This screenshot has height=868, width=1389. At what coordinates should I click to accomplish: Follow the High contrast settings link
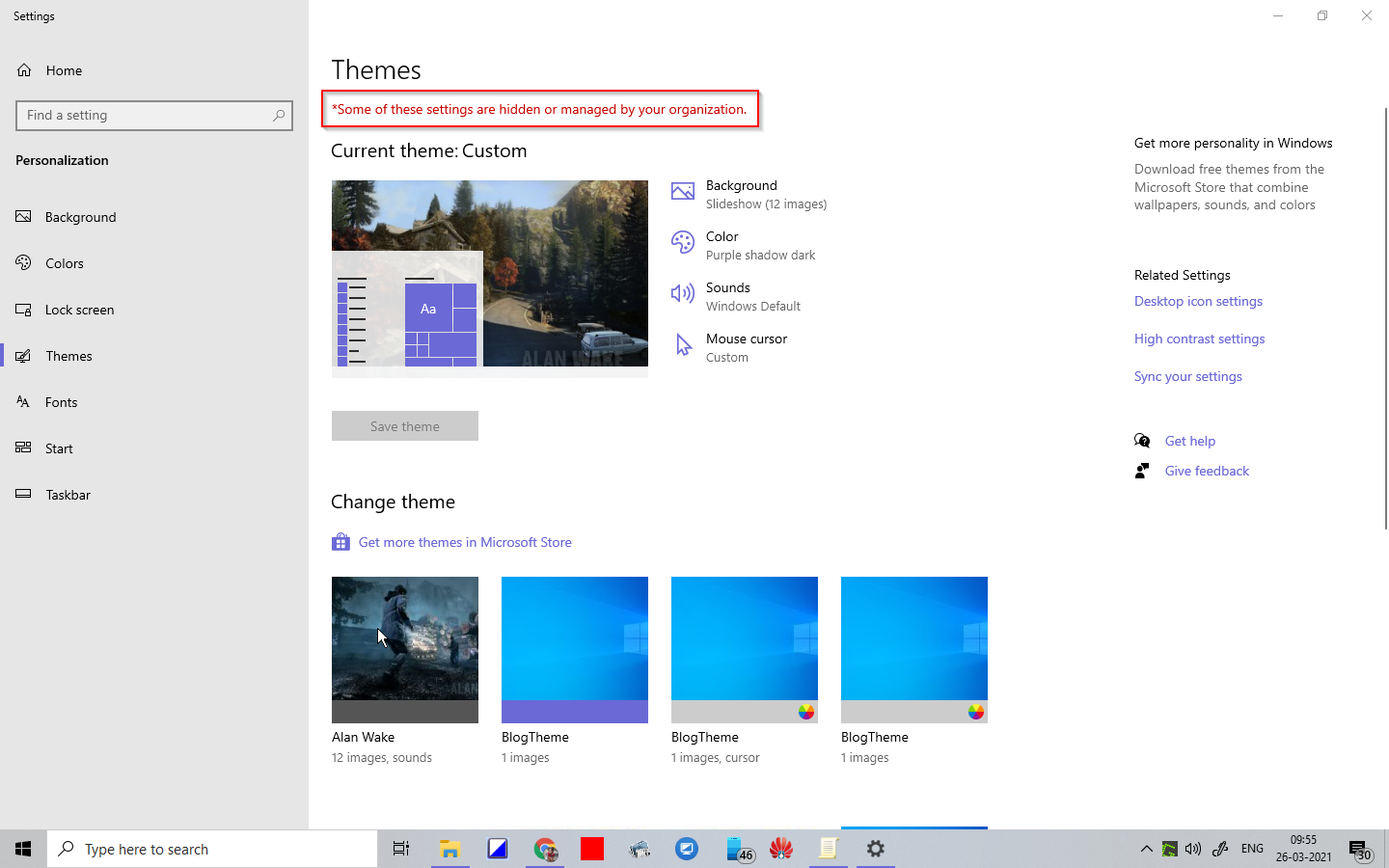[1199, 339]
